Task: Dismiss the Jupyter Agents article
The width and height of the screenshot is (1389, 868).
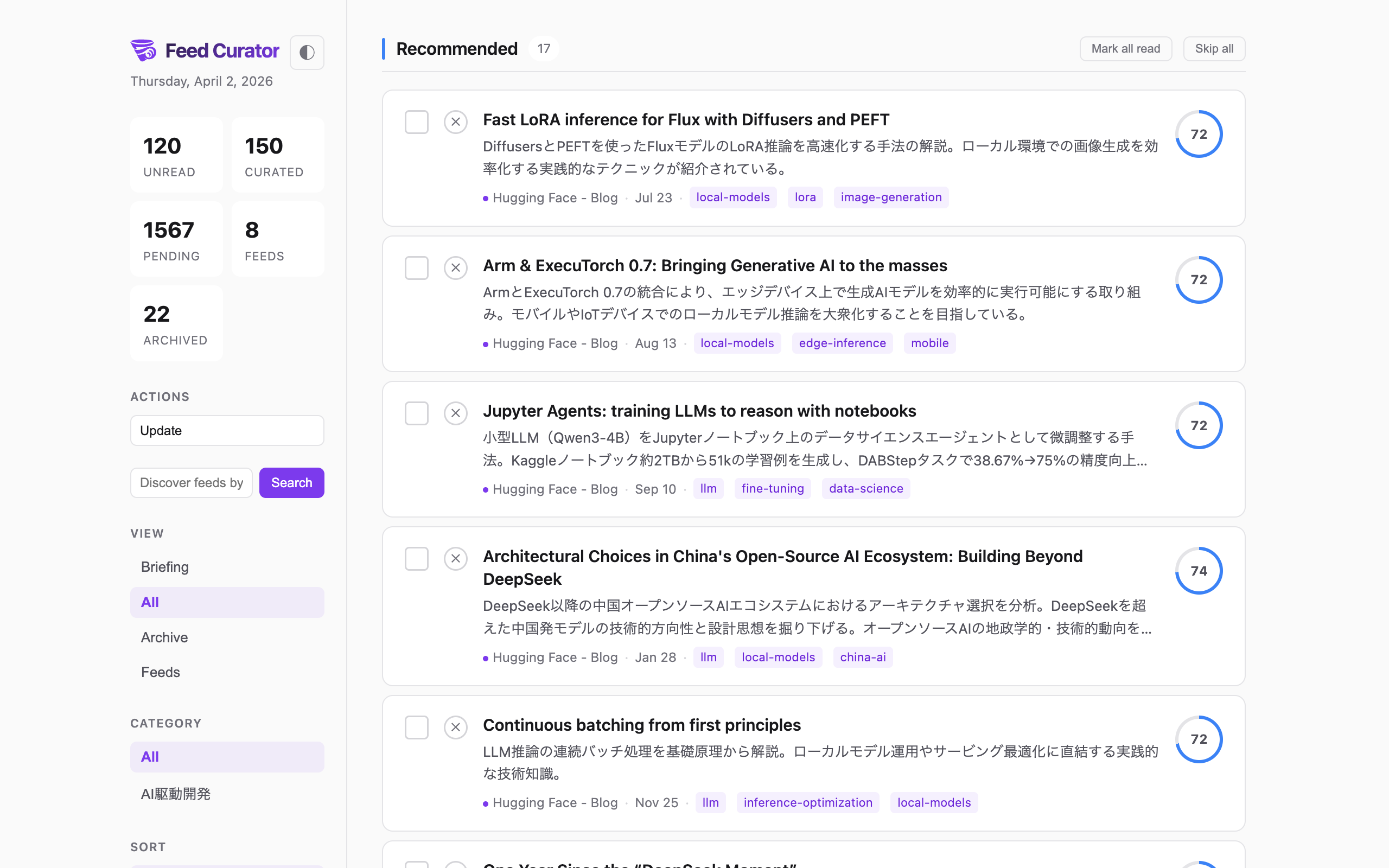Action: [455, 413]
